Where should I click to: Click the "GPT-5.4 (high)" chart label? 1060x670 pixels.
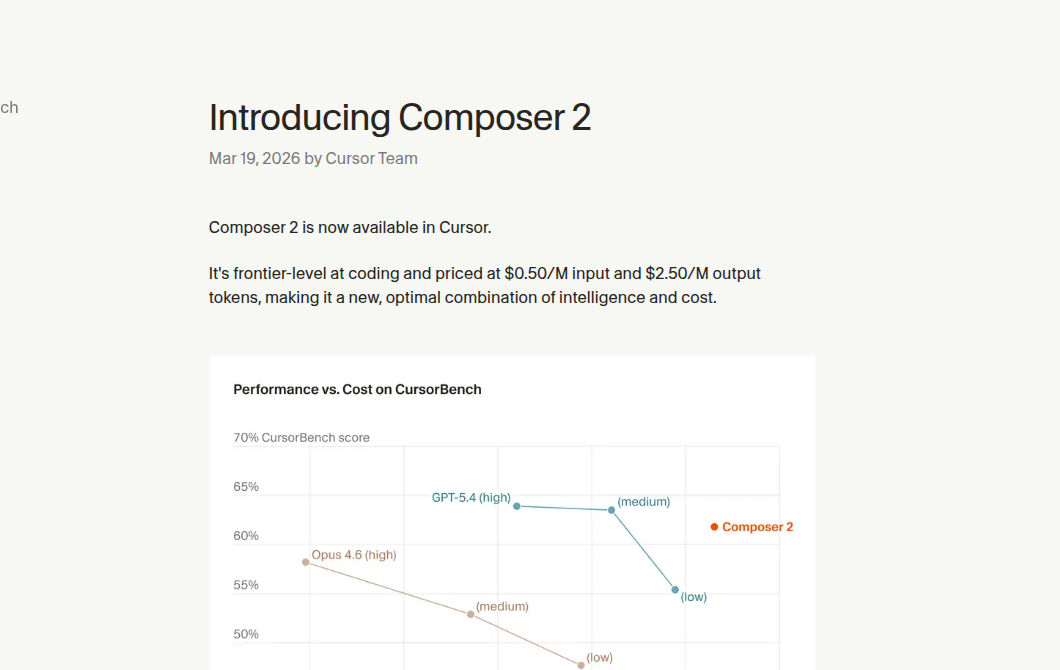(x=471, y=498)
